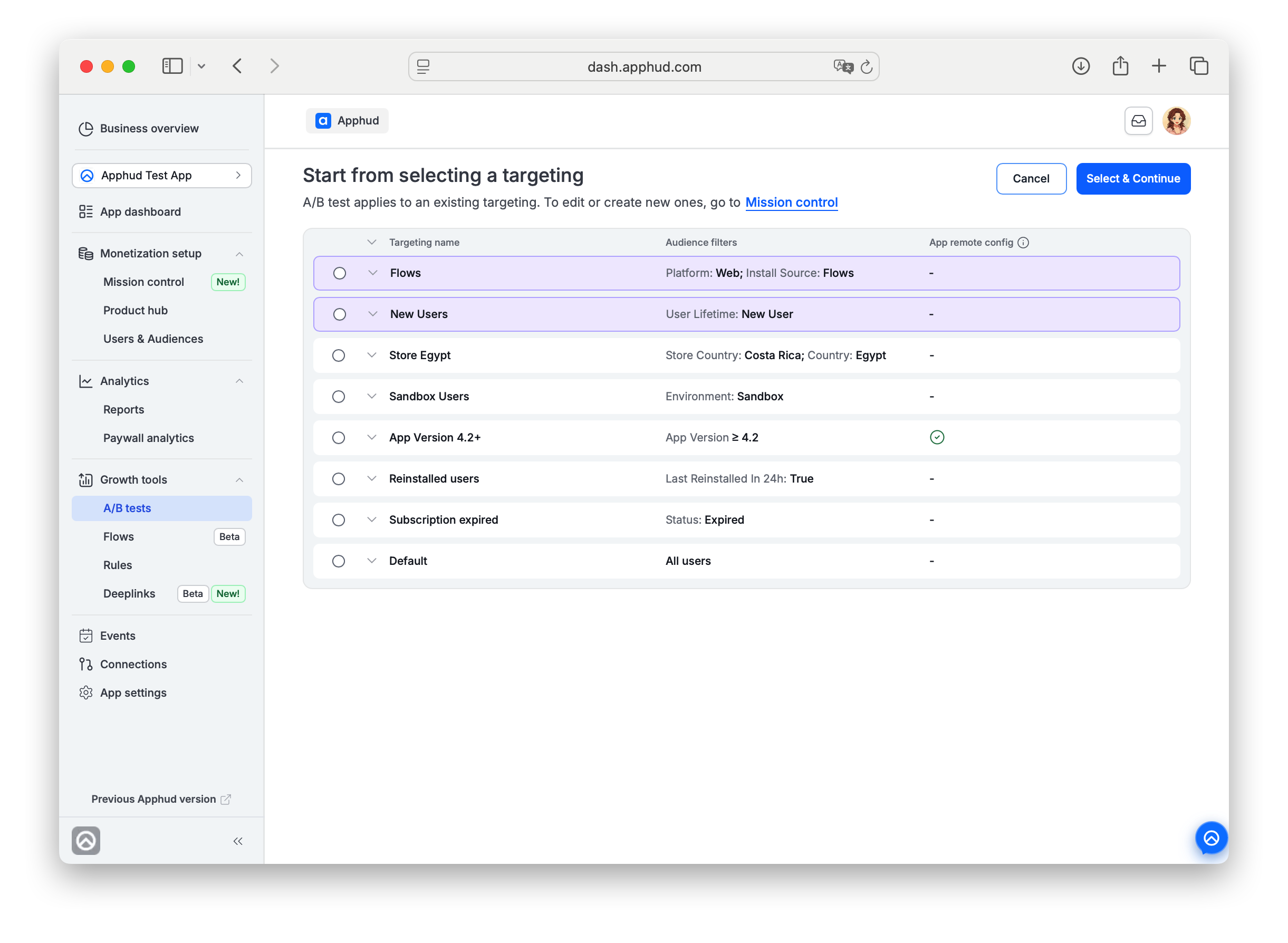Click the translate page icon
The image size is (1288, 943).
pyautogui.click(x=843, y=67)
